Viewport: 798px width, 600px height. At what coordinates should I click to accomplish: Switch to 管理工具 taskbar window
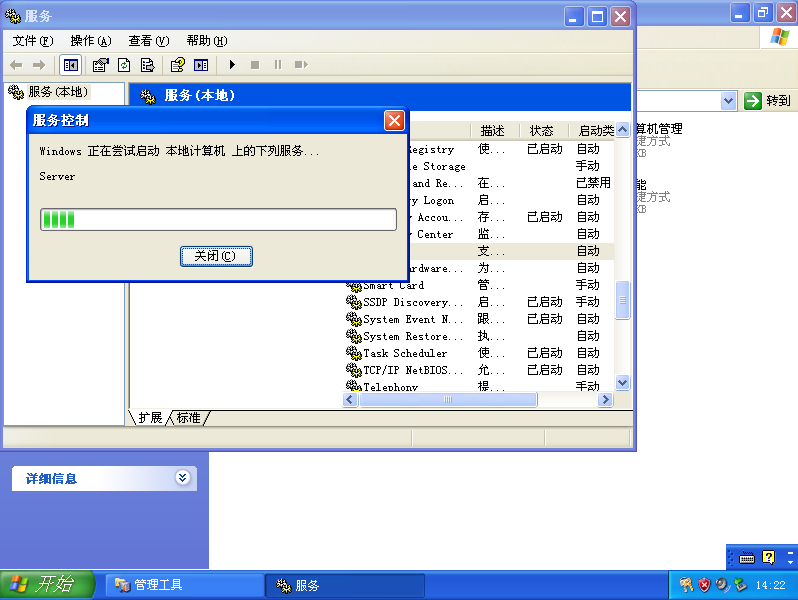point(185,585)
